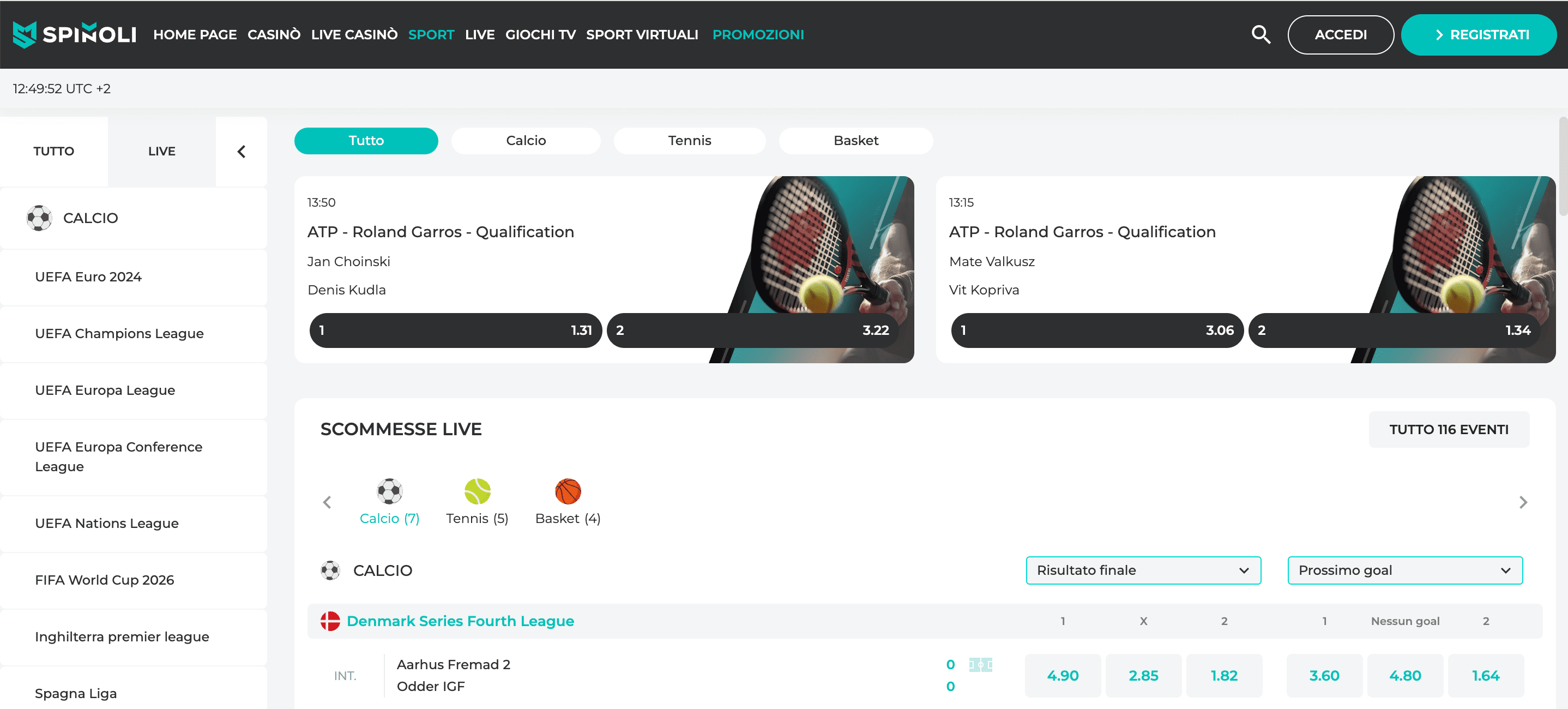Enable the Basket filter pill

click(855, 141)
